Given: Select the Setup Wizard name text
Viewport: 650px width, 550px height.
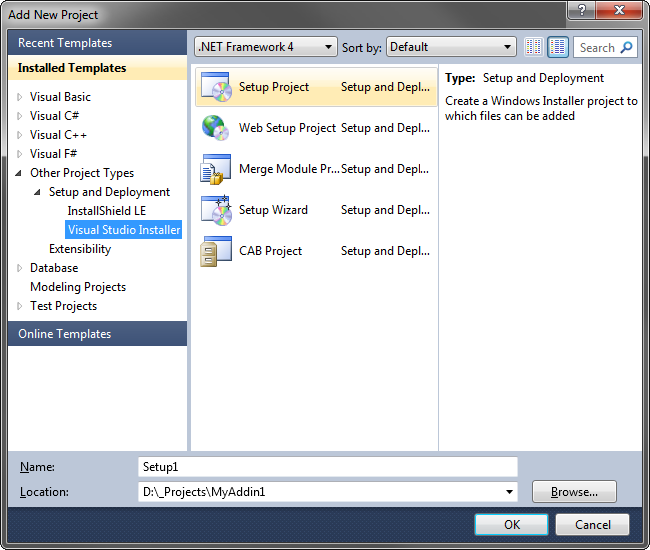Looking at the screenshot, I should point(273,210).
